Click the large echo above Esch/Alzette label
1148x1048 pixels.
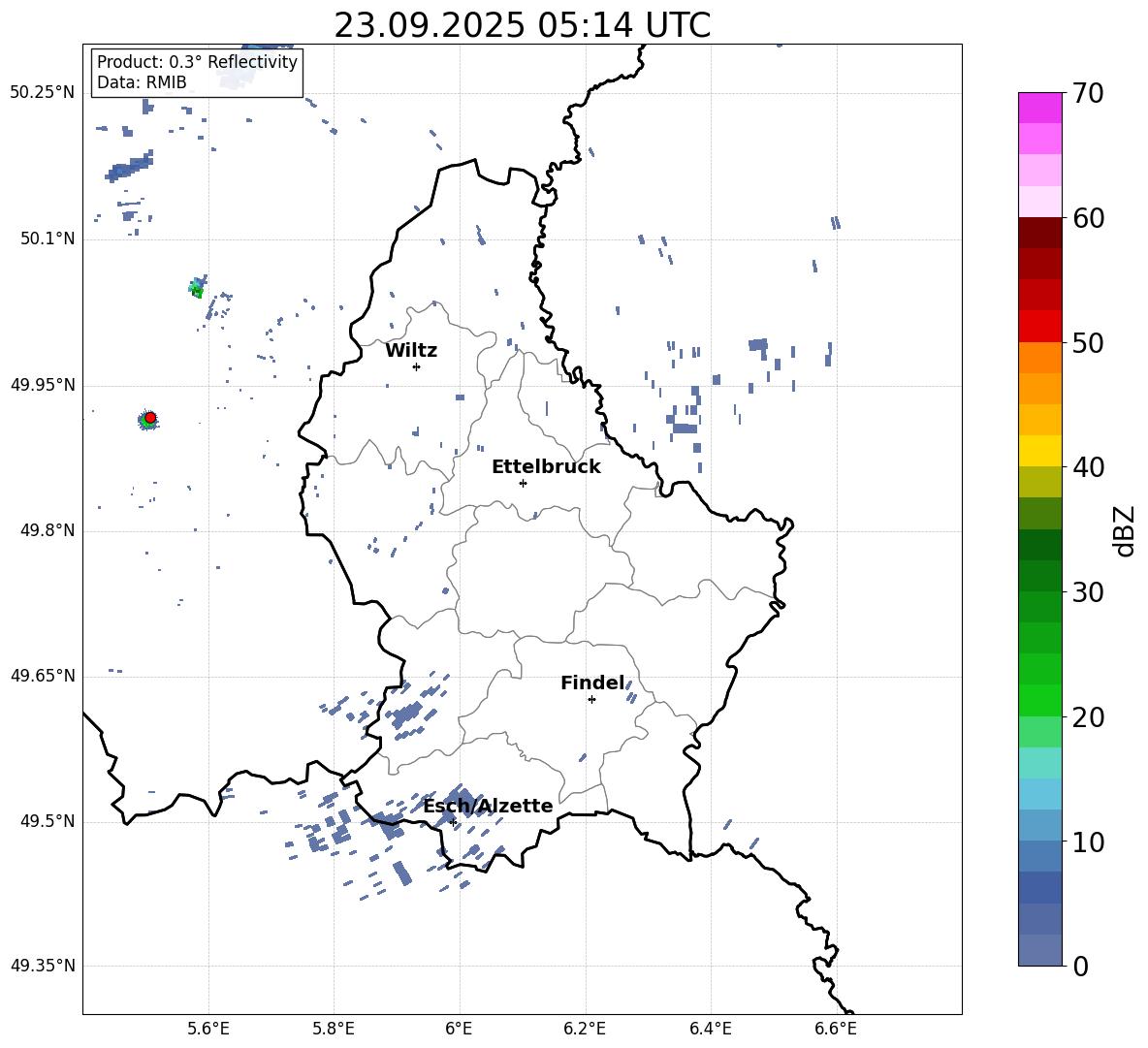click(462, 796)
